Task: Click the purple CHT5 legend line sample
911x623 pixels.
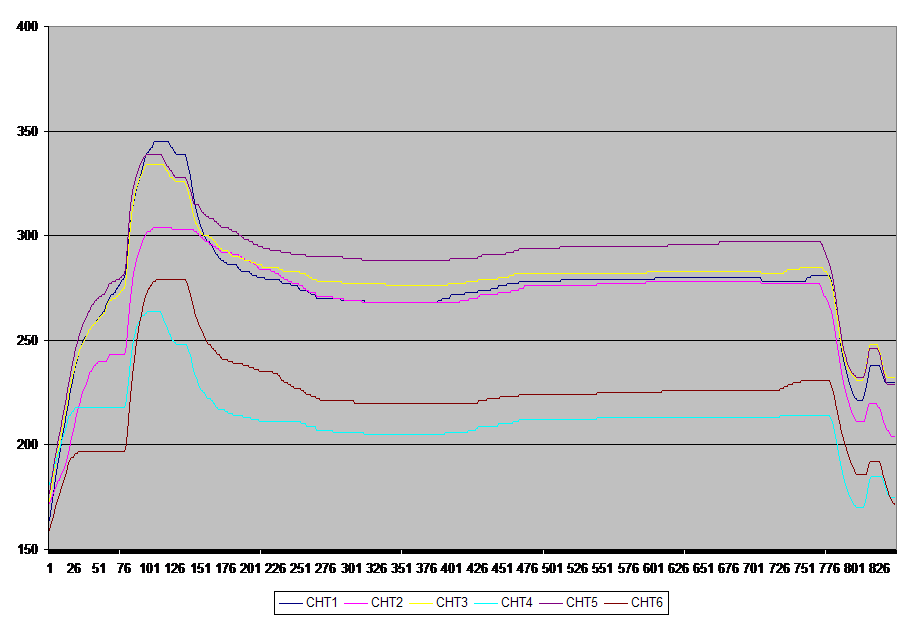Action: pos(551,602)
